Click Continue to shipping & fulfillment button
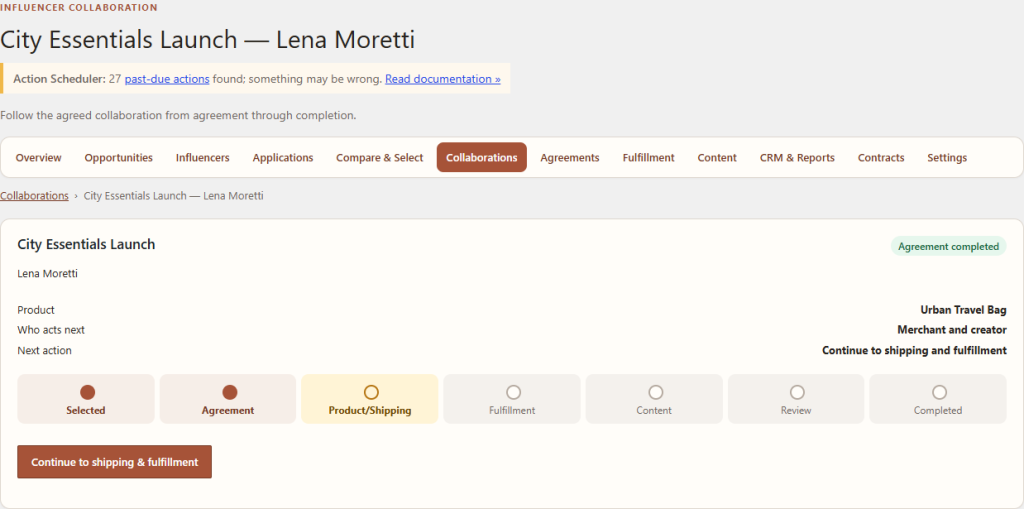This screenshot has height=509, width=1024. 114,462
